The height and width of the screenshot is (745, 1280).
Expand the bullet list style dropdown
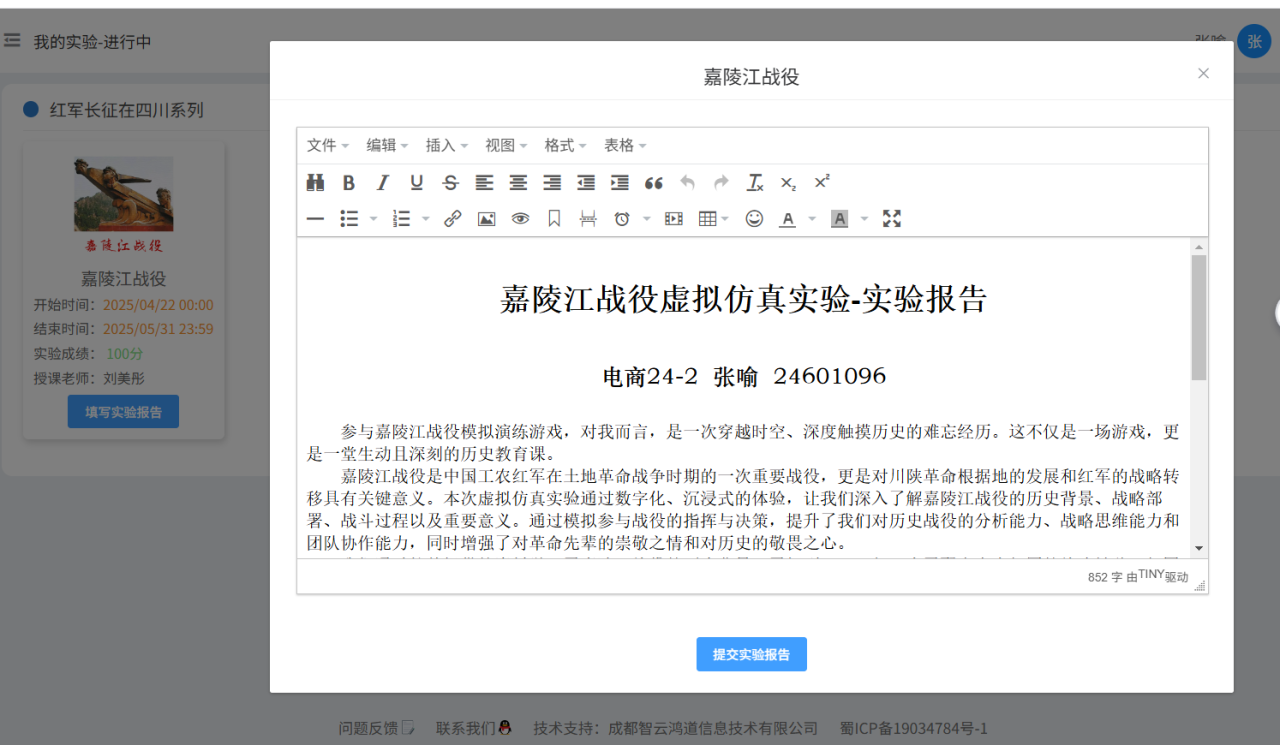tap(374, 219)
